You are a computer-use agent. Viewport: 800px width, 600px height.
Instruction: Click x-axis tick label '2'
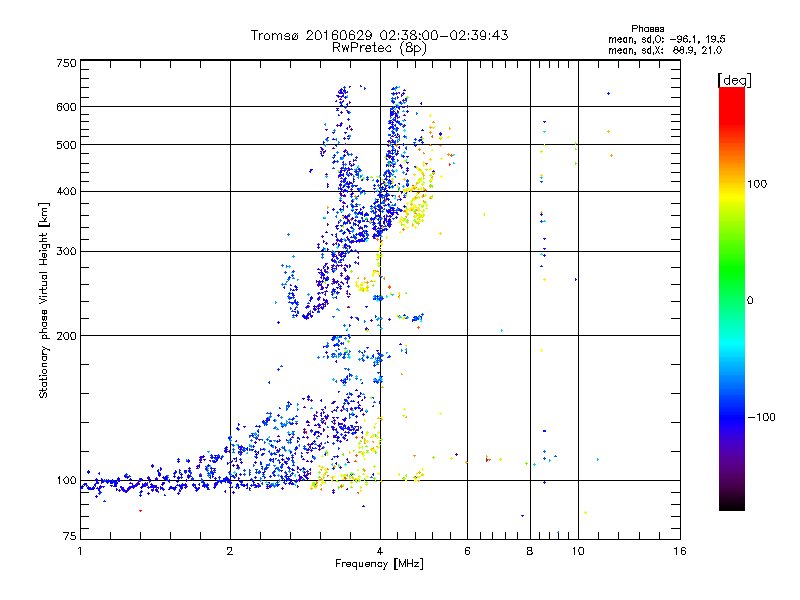tap(230, 551)
